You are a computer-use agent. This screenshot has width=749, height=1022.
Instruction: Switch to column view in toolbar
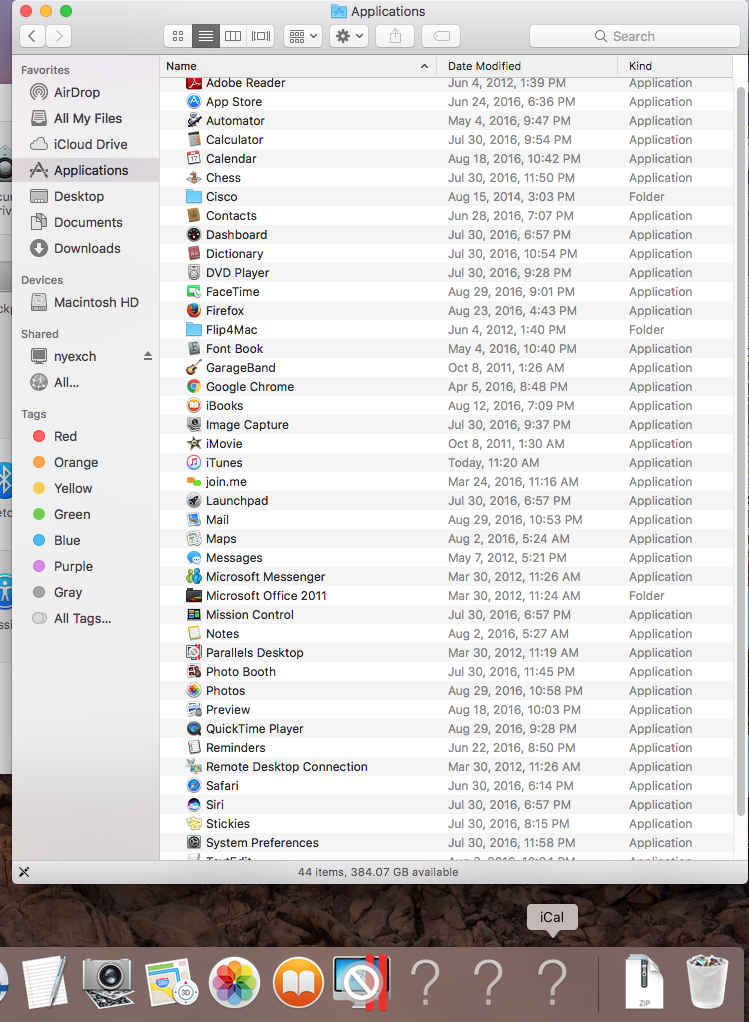point(233,36)
